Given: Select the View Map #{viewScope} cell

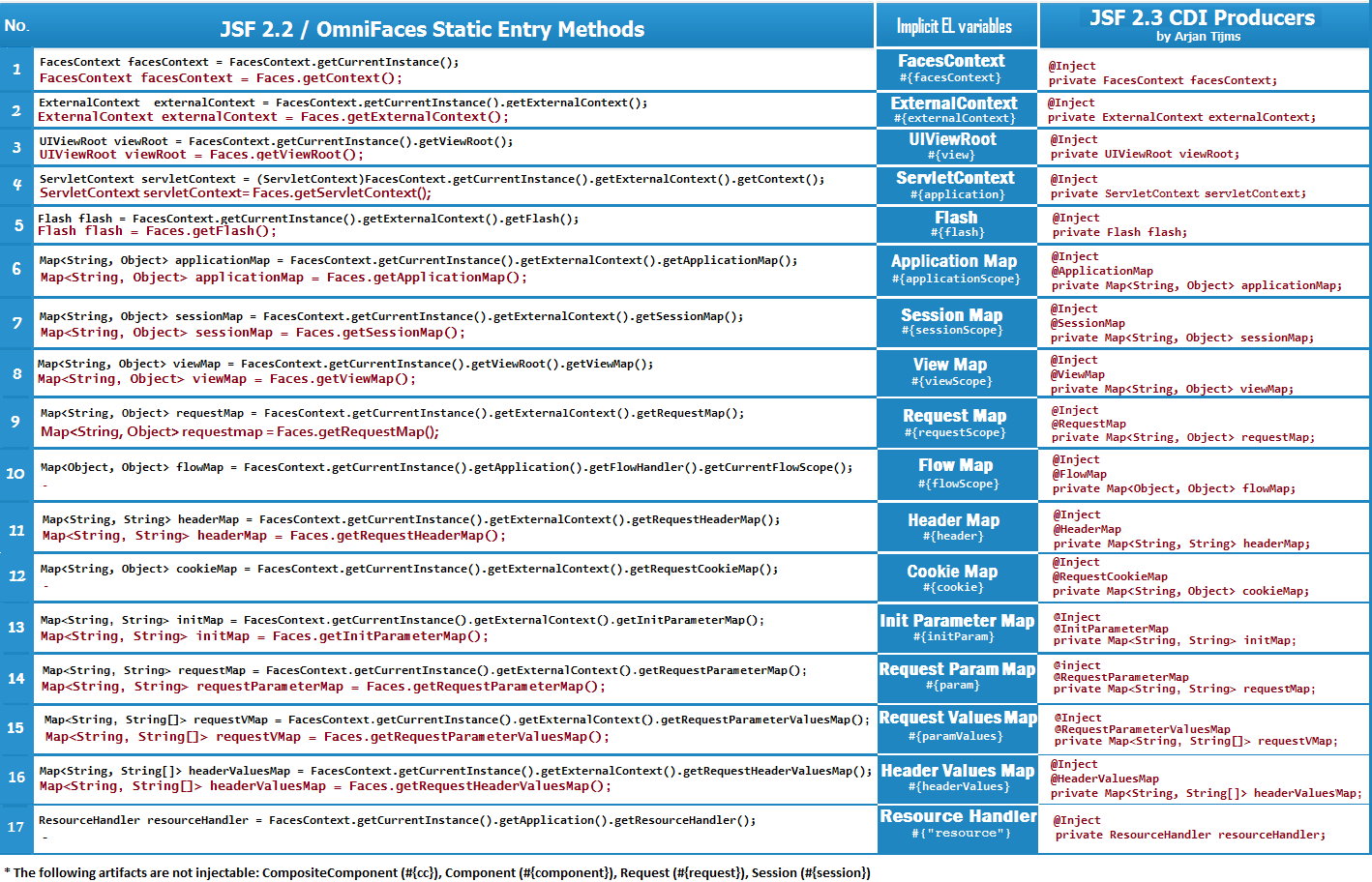Looking at the screenshot, I should (957, 372).
